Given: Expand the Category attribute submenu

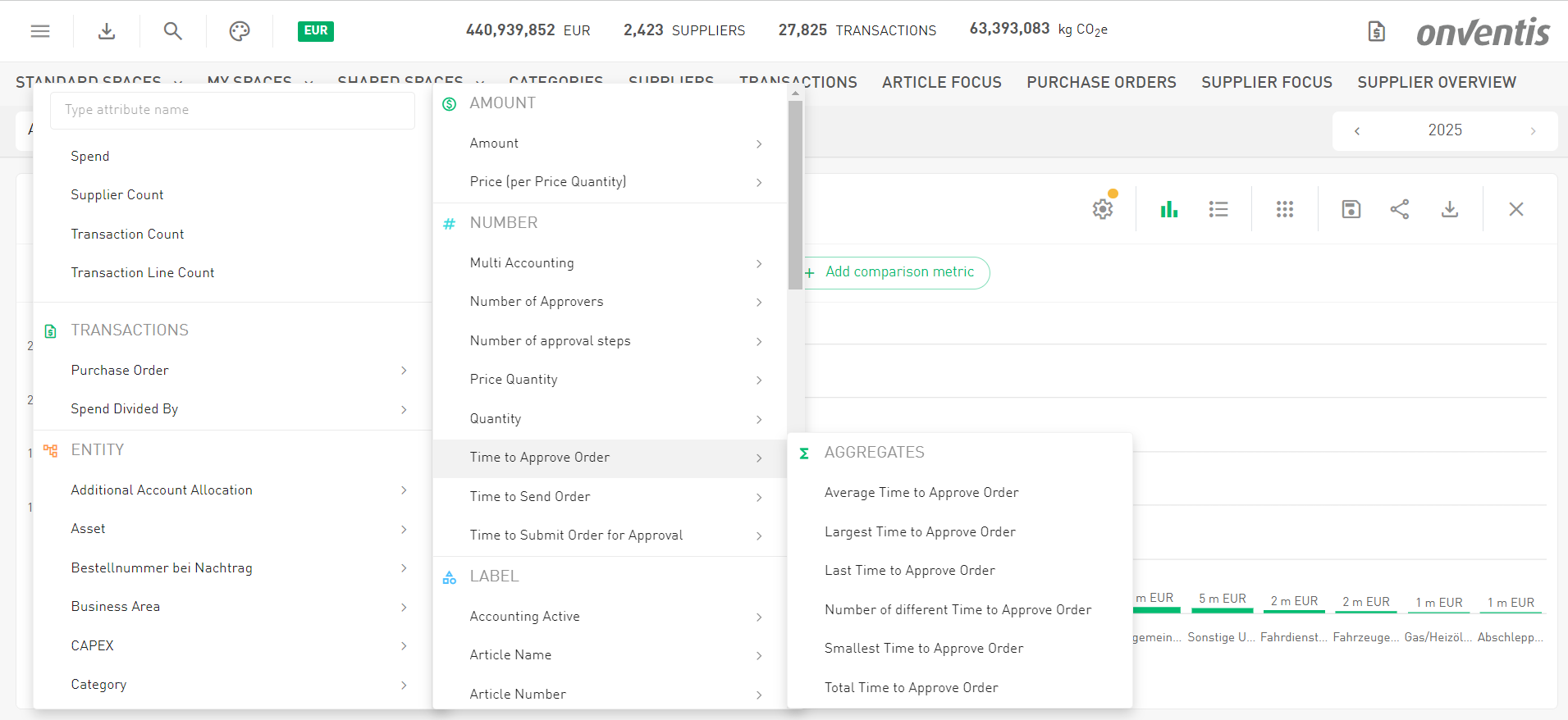Looking at the screenshot, I should (238, 685).
